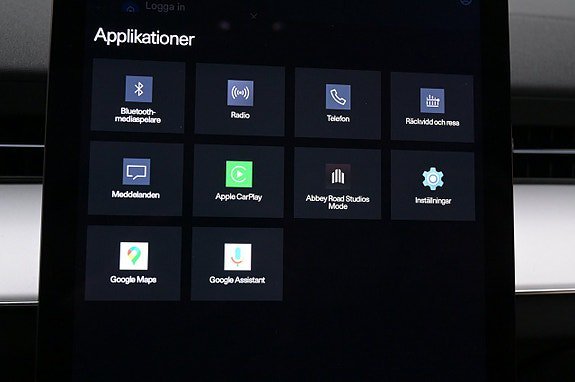Tap the Google Assistant text label
Viewport: 575px width, 382px height.
[237, 280]
